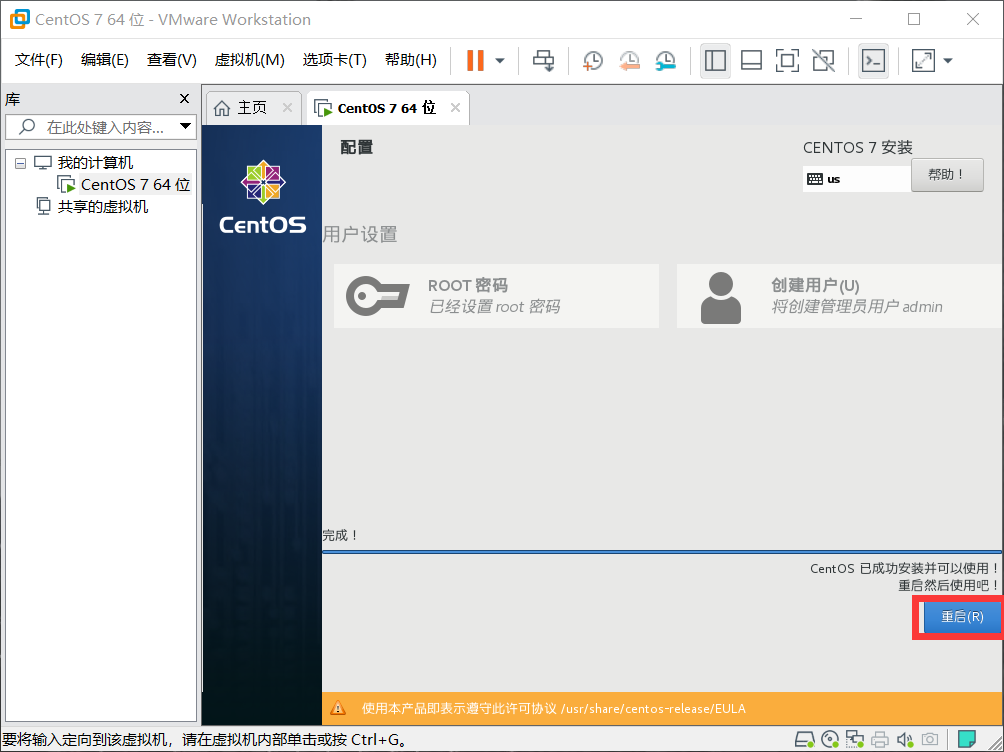This screenshot has height=752, width=1004.
Task: Click the ROOT password key icon
Action: coord(378,296)
